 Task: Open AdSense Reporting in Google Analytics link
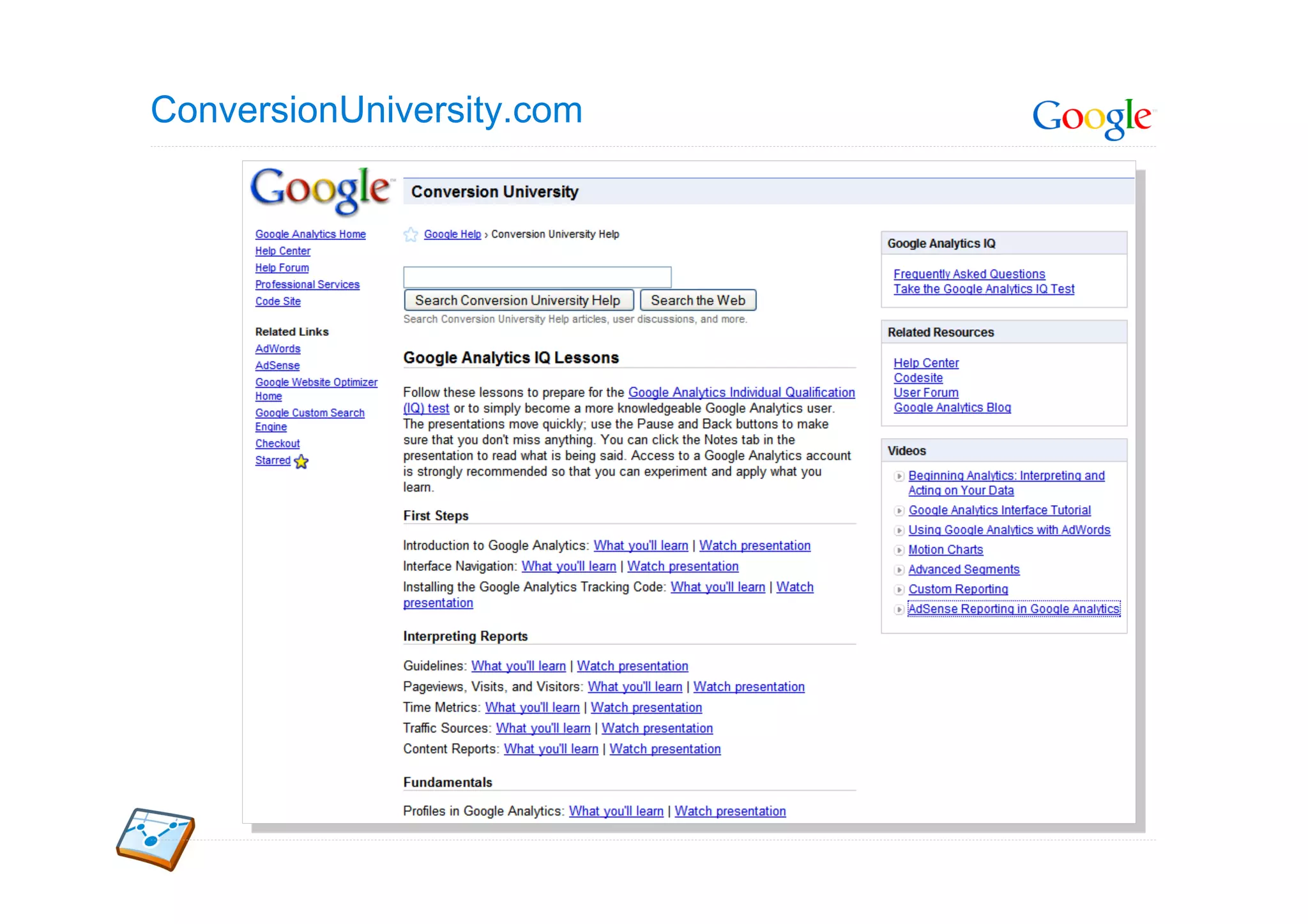pyautogui.click(x=1014, y=609)
